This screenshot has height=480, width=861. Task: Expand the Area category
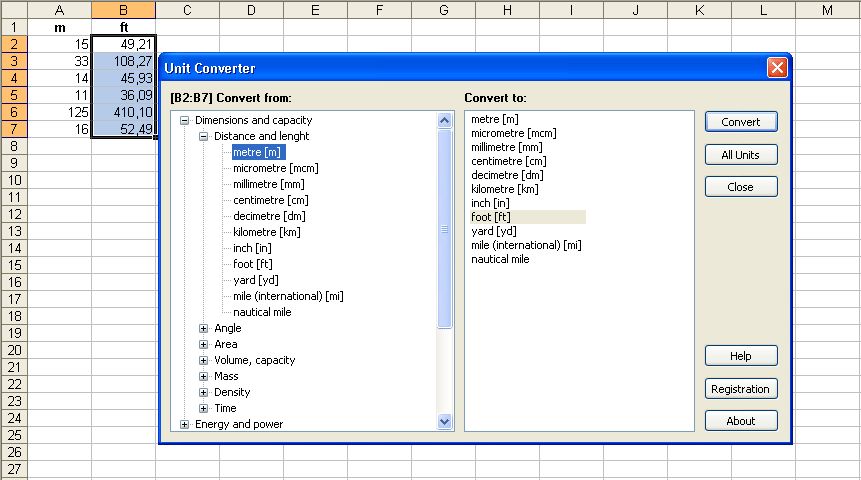click(x=204, y=344)
